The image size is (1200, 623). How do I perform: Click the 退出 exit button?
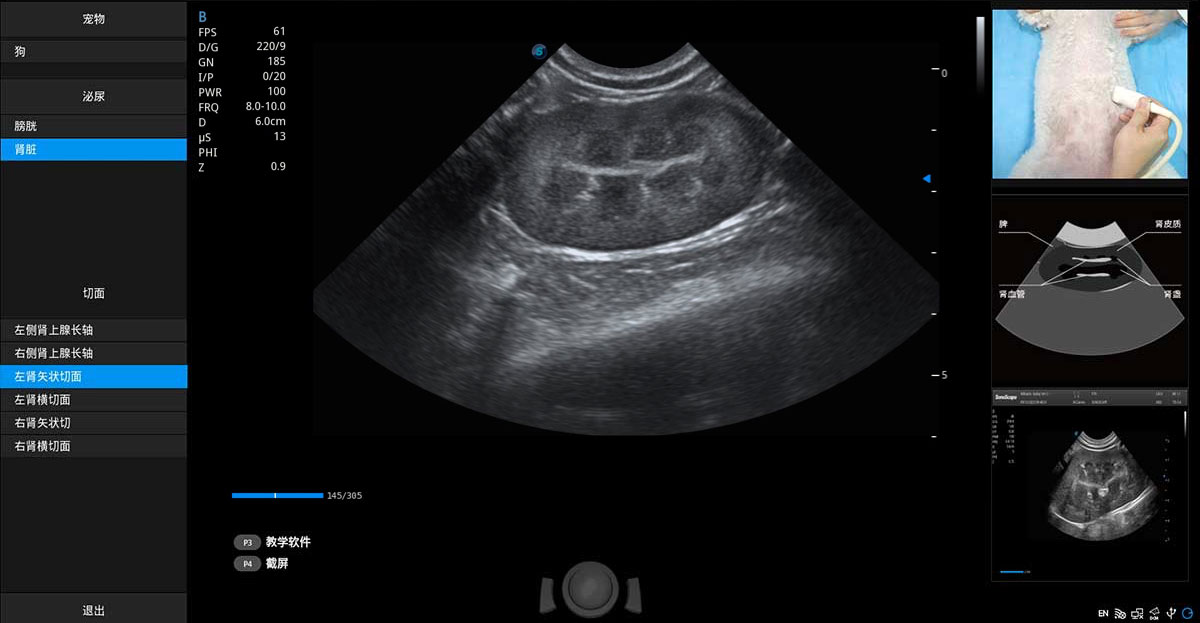(93, 610)
